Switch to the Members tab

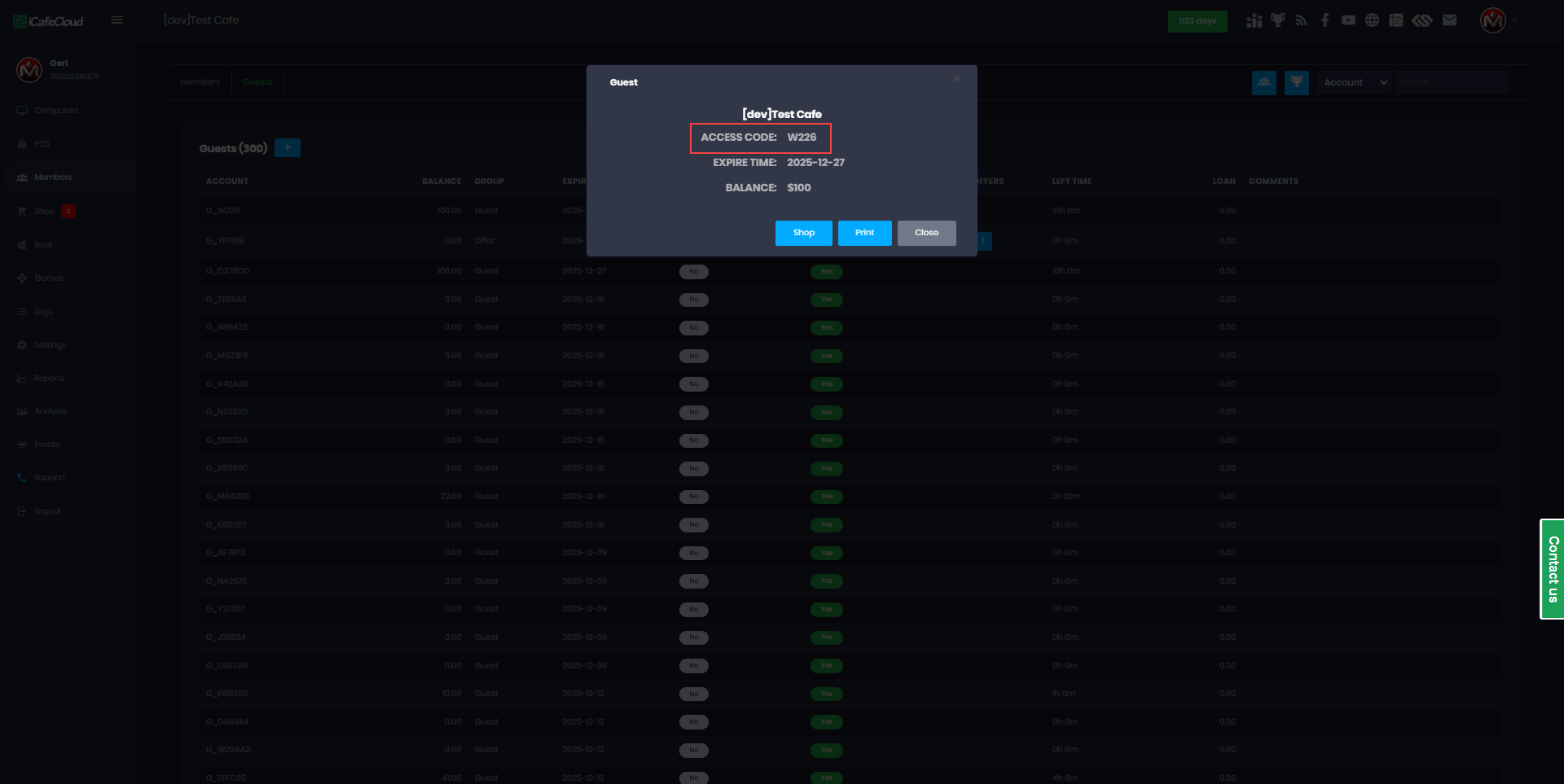tap(200, 82)
